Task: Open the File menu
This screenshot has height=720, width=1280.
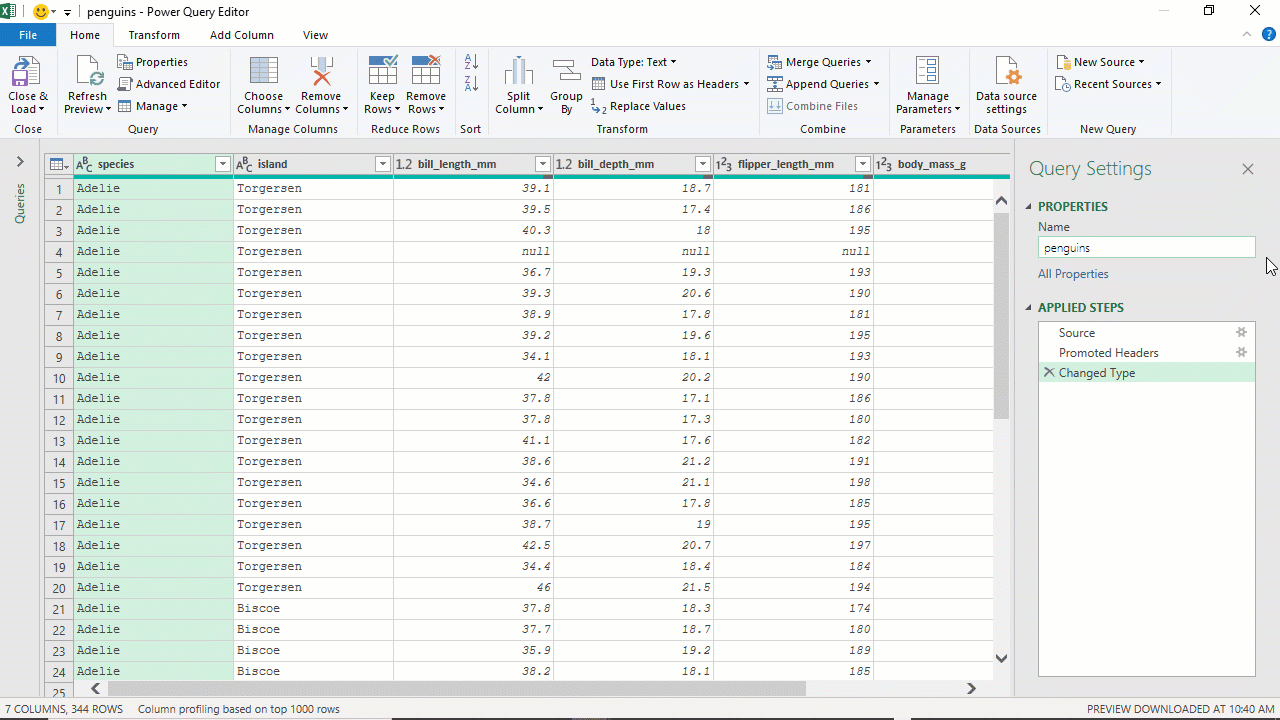Action: [28, 34]
